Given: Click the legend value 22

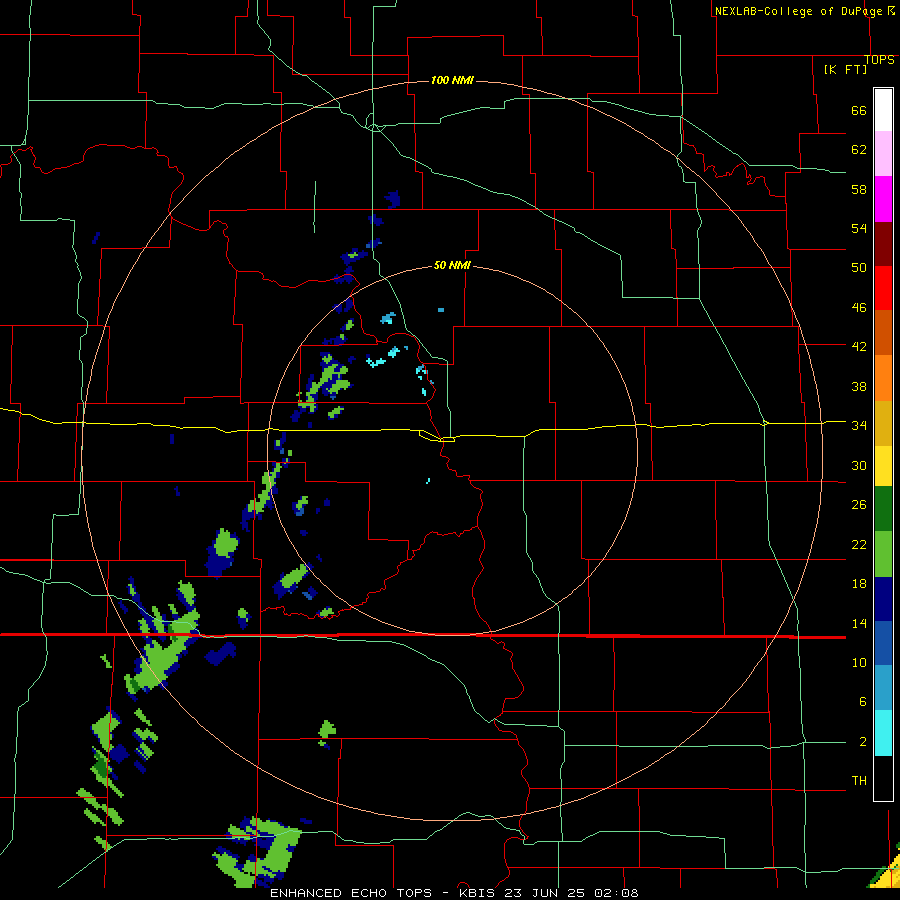Looking at the screenshot, I should pos(859,544).
